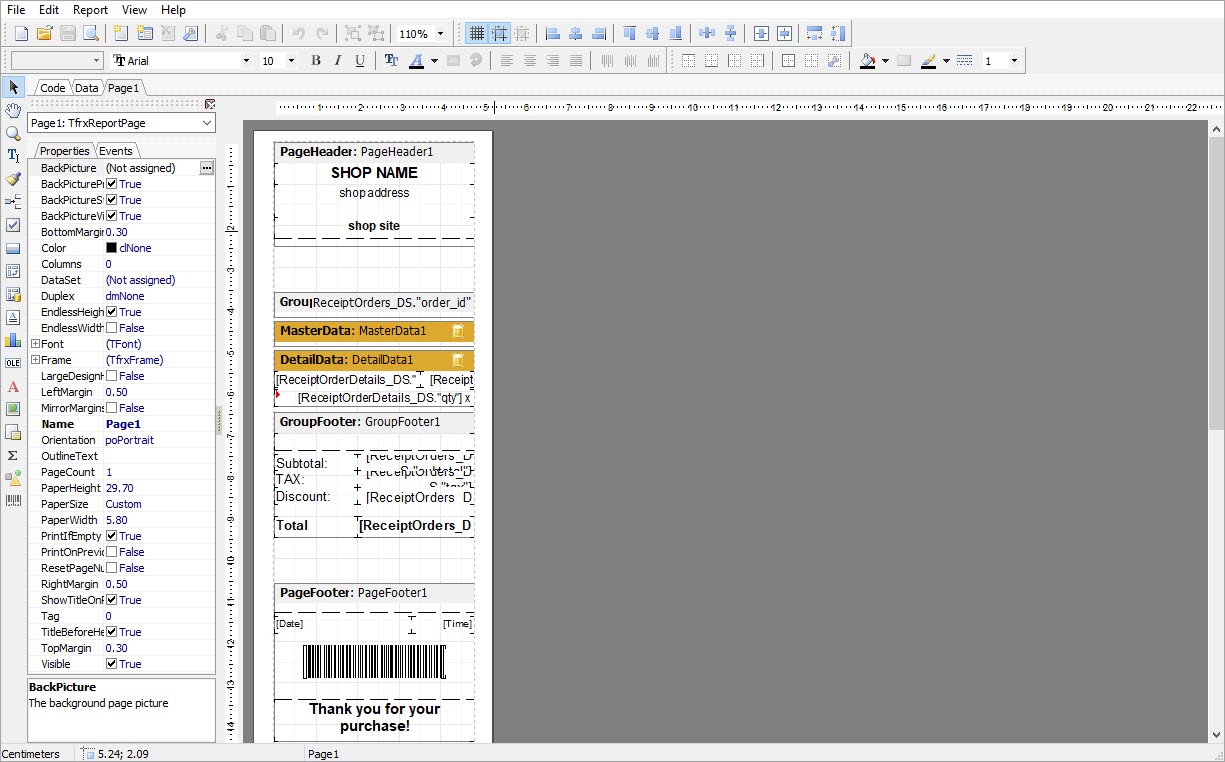The height and width of the screenshot is (762, 1225).
Task: Justify text alignment icon
Action: click(575, 61)
